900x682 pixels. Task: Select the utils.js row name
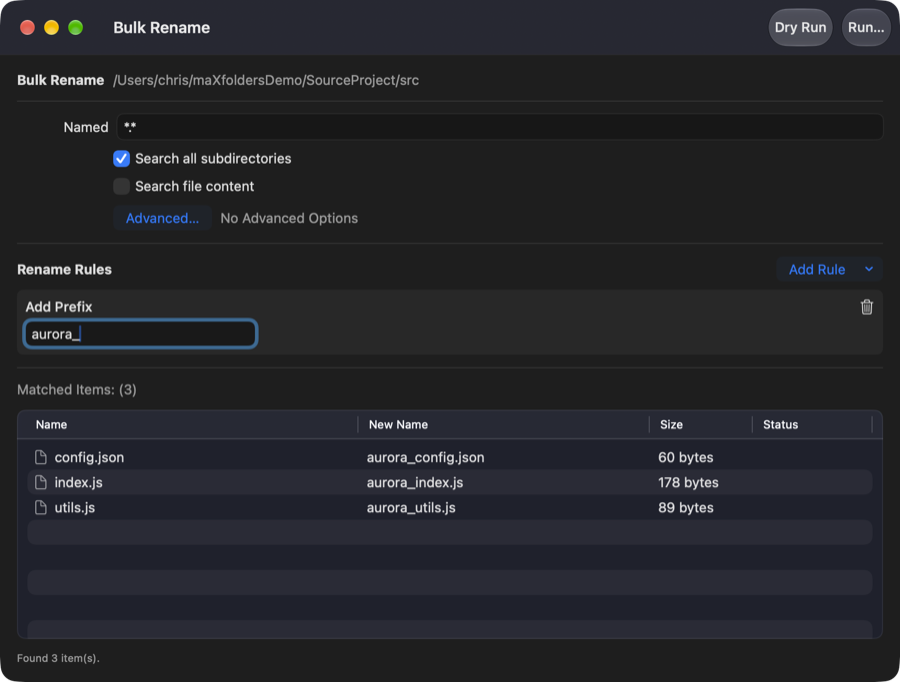click(x=75, y=508)
